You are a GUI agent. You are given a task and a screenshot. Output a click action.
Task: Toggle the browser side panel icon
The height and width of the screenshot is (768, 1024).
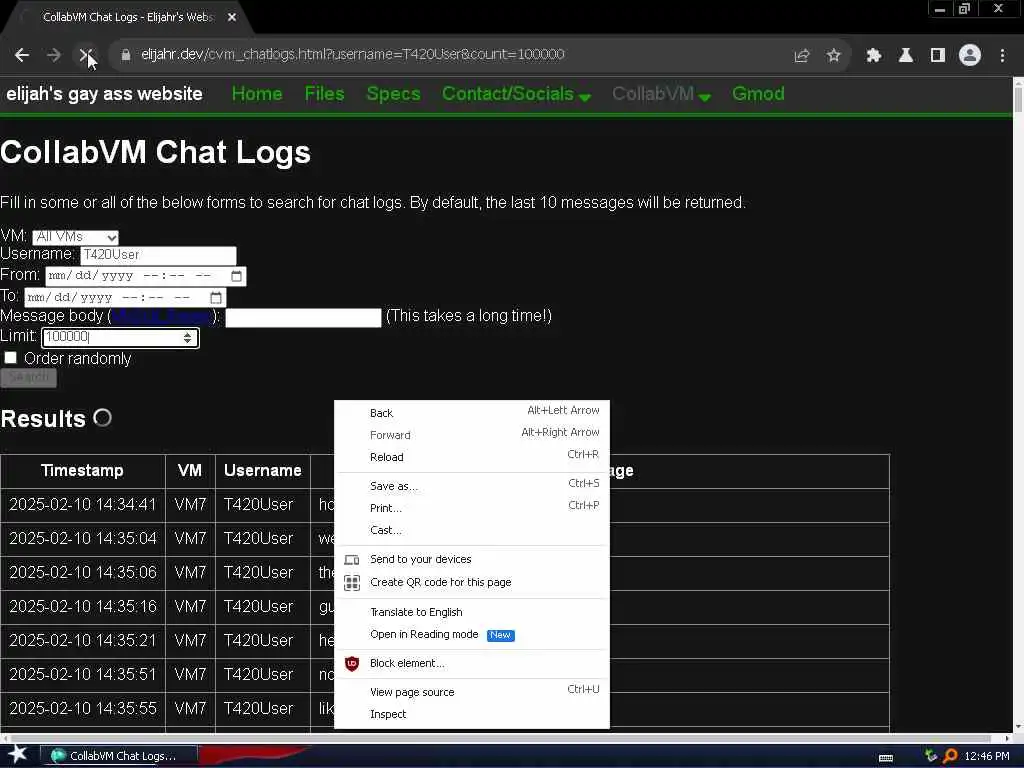pos(938,56)
